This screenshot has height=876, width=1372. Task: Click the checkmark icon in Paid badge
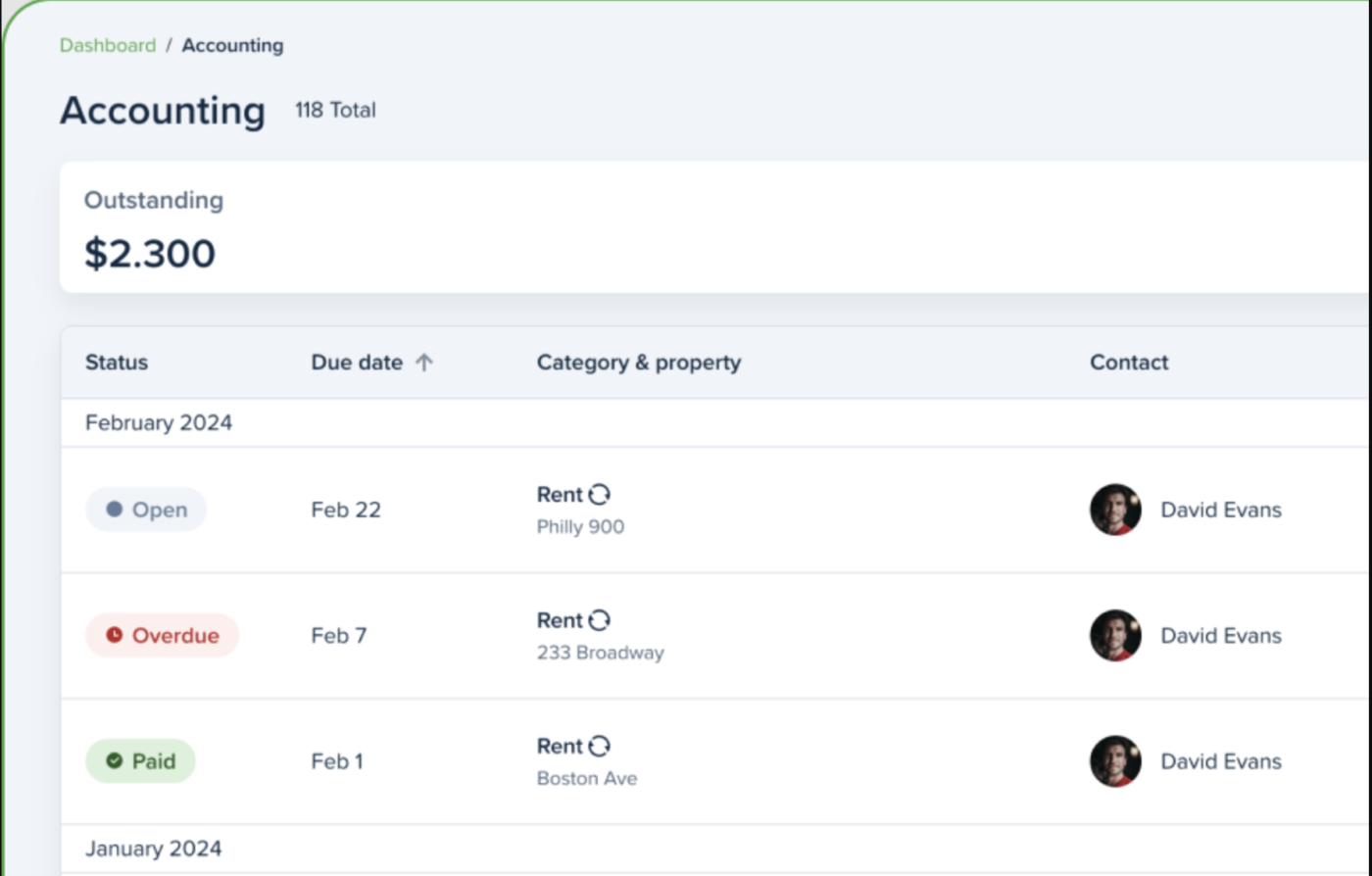click(114, 760)
